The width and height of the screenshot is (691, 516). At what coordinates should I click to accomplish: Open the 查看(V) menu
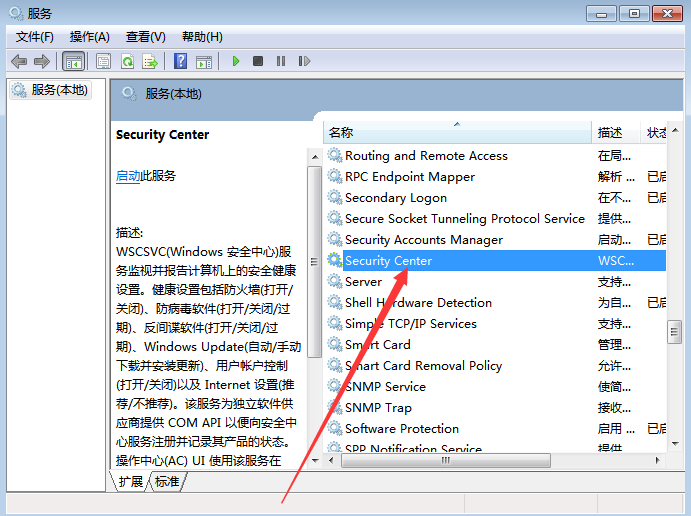[x=145, y=37]
